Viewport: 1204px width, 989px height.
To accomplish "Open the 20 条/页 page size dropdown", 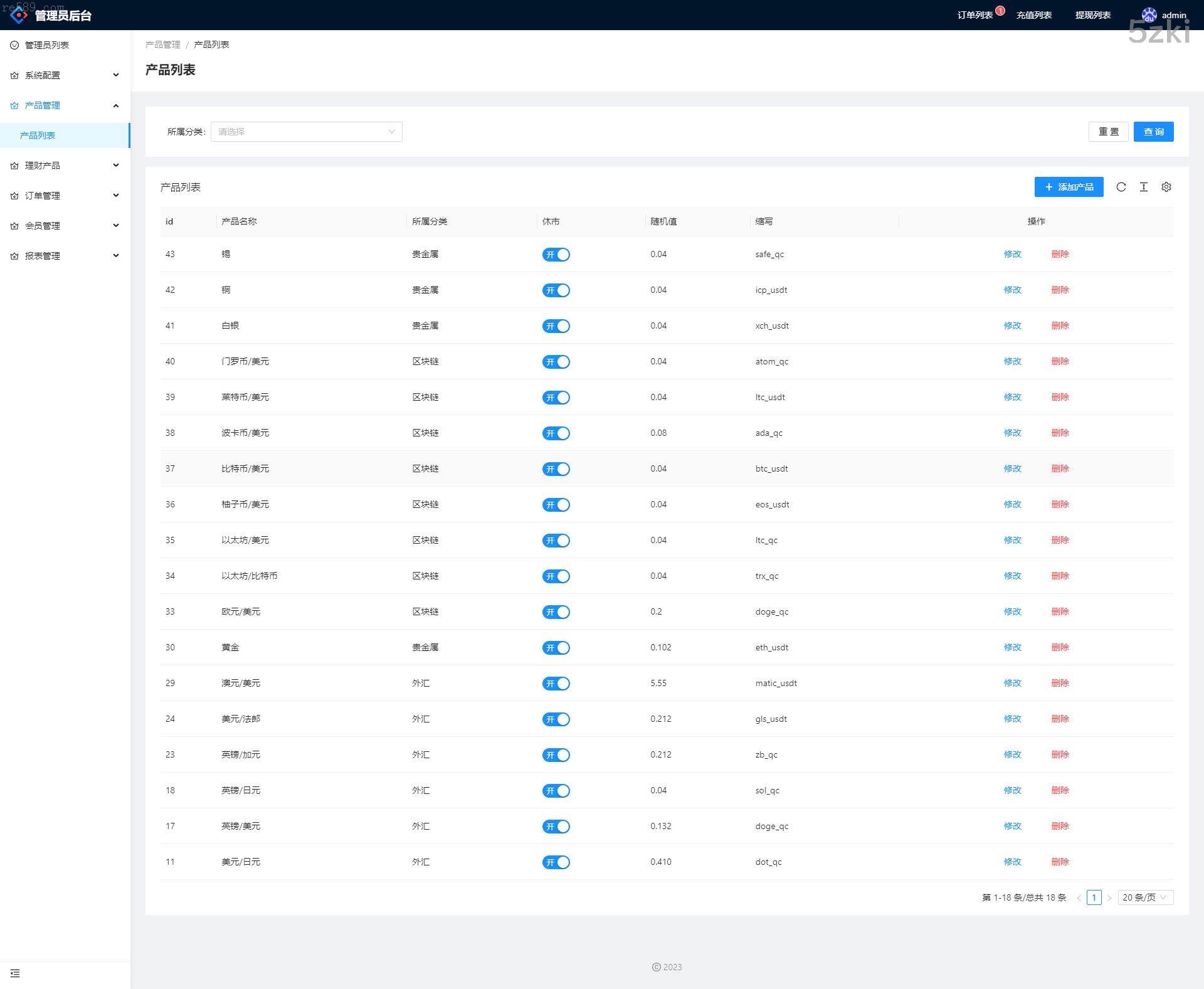I will point(1145,897).
